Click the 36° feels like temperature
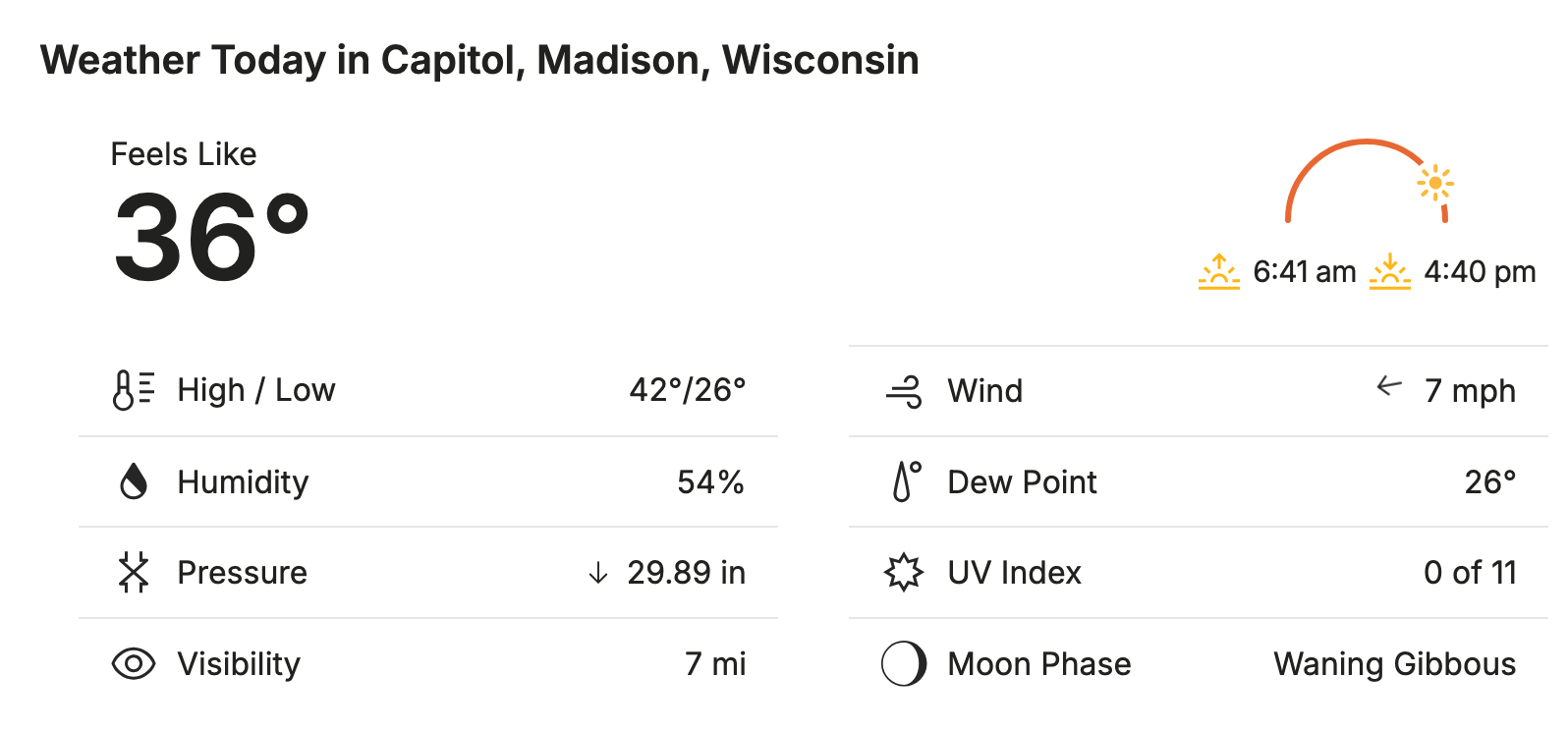The width and height of the screenshot is (1568, 733). tap(211, 239)
